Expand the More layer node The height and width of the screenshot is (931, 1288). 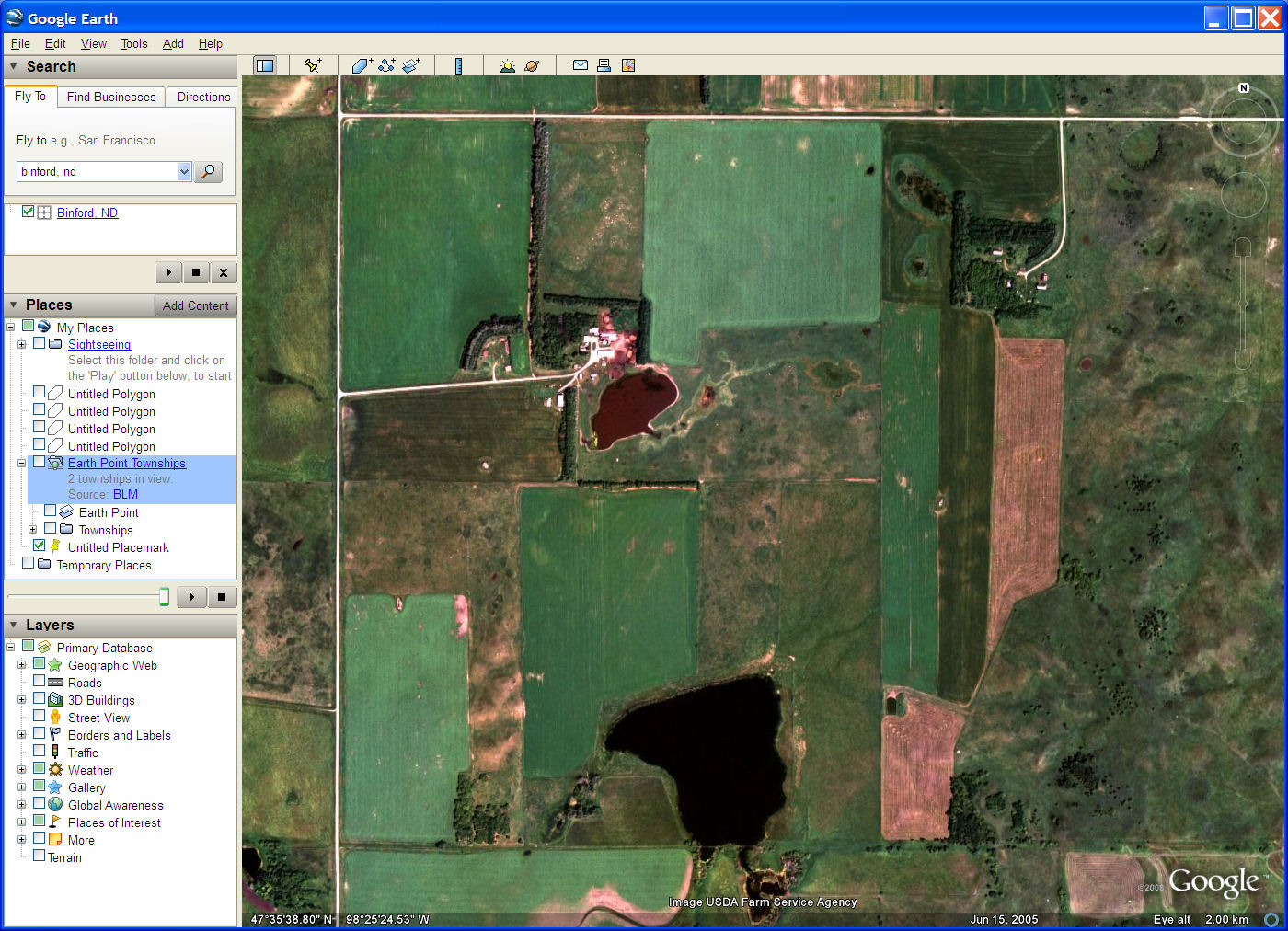pos(21,839)
